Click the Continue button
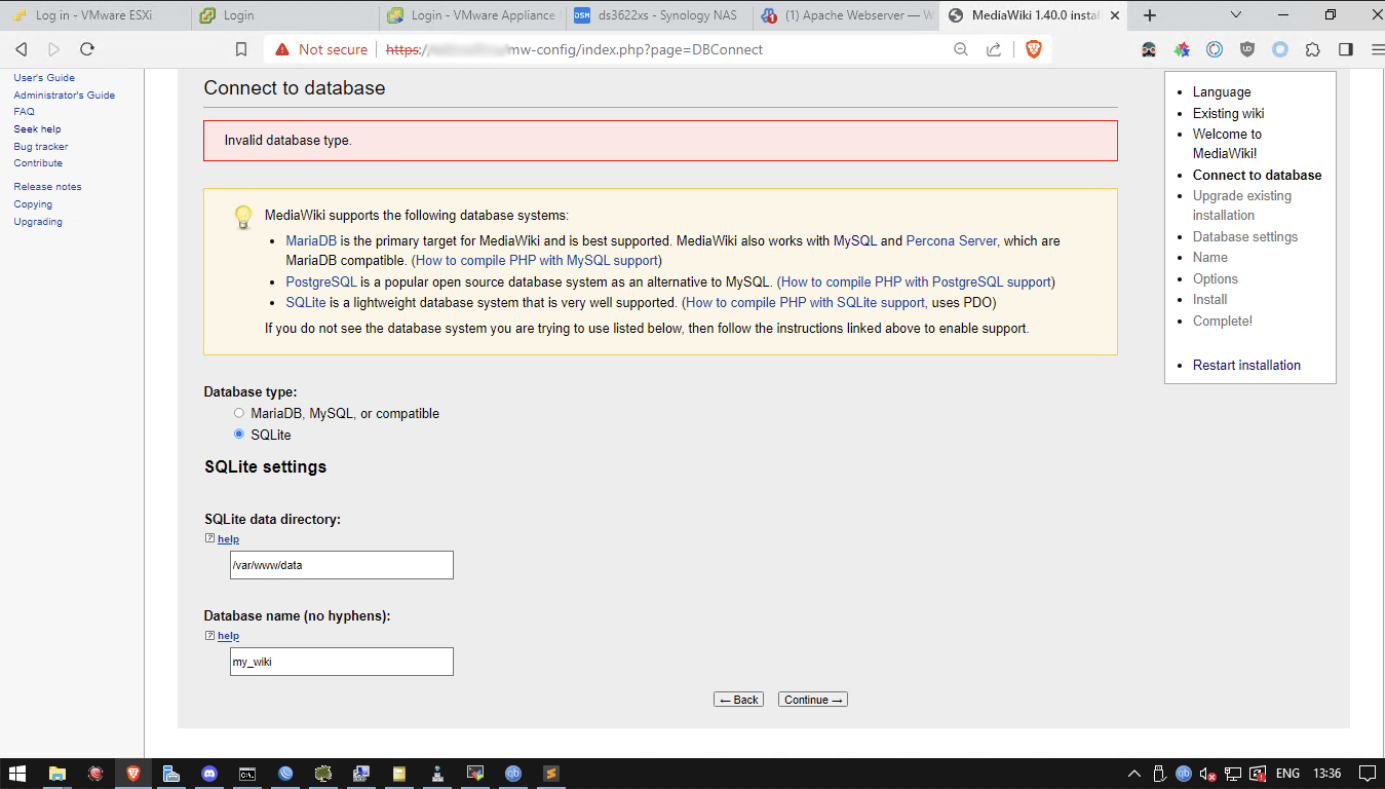The image size is (1385, 789). (x=813, y=700)
